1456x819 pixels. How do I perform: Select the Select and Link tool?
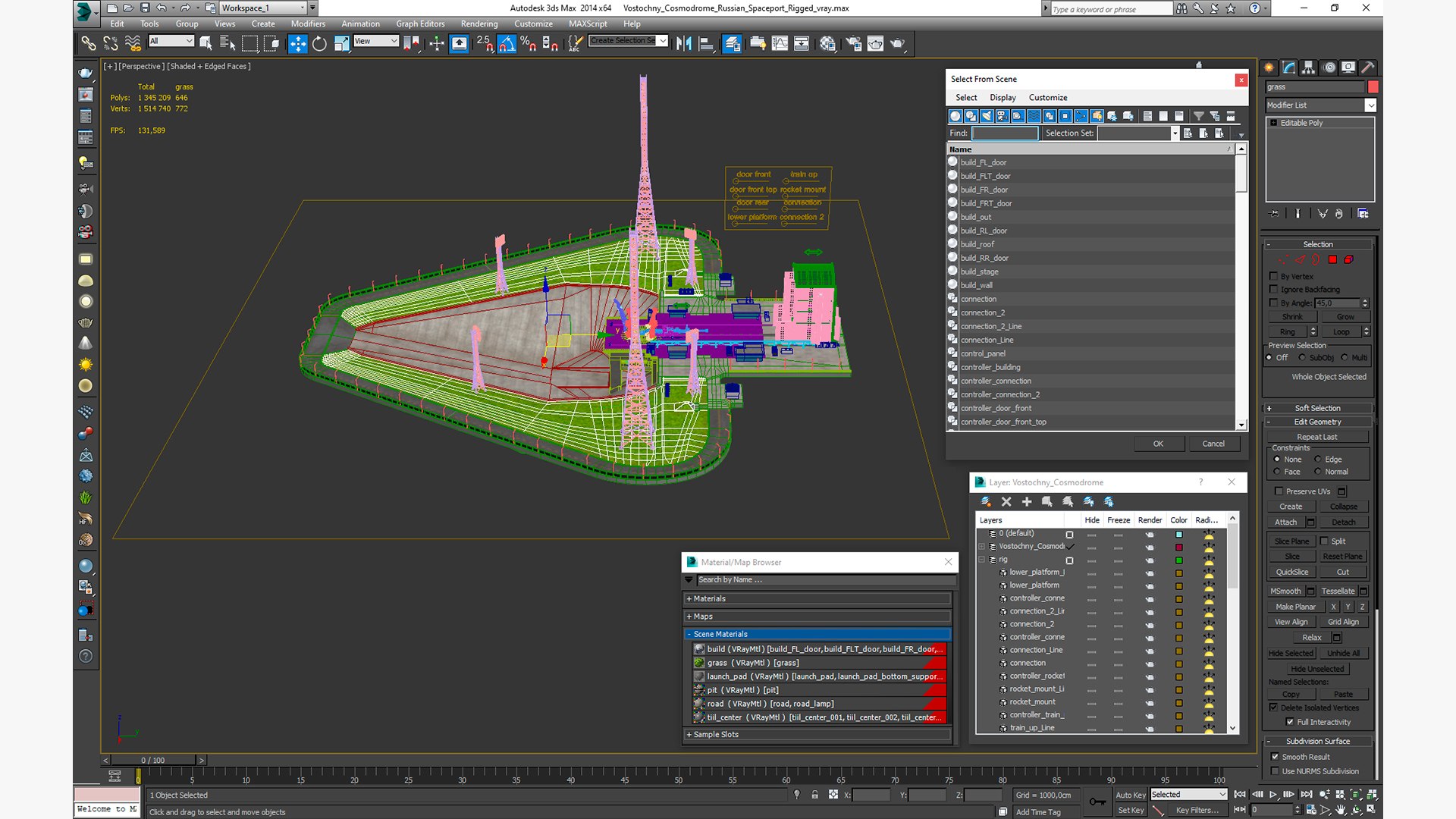point(89,43)
